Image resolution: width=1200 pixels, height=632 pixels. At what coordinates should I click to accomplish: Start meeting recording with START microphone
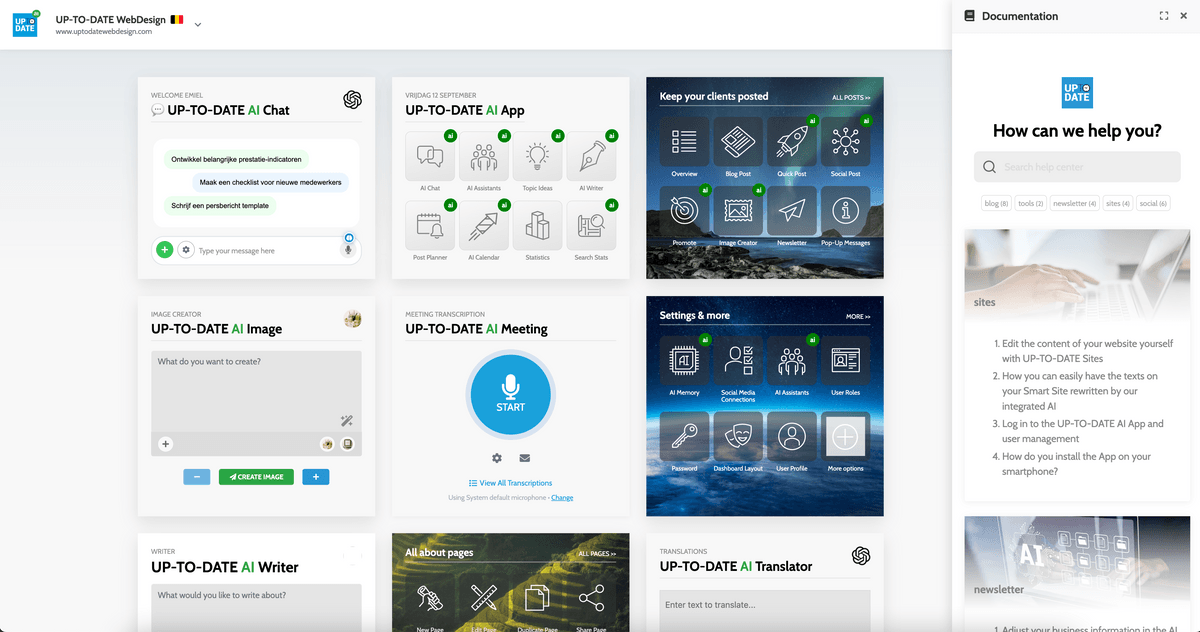tap(510, 394)
